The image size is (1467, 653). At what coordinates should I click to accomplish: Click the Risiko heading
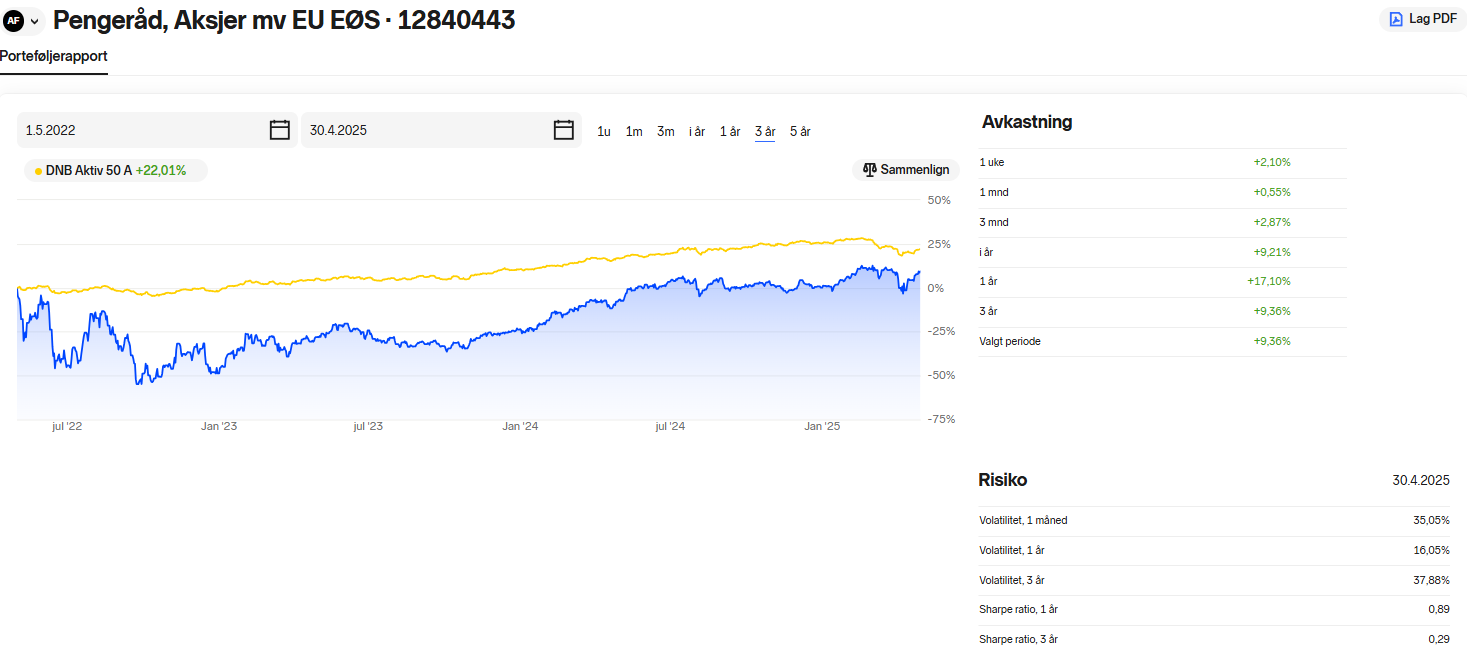point(1003,480)
